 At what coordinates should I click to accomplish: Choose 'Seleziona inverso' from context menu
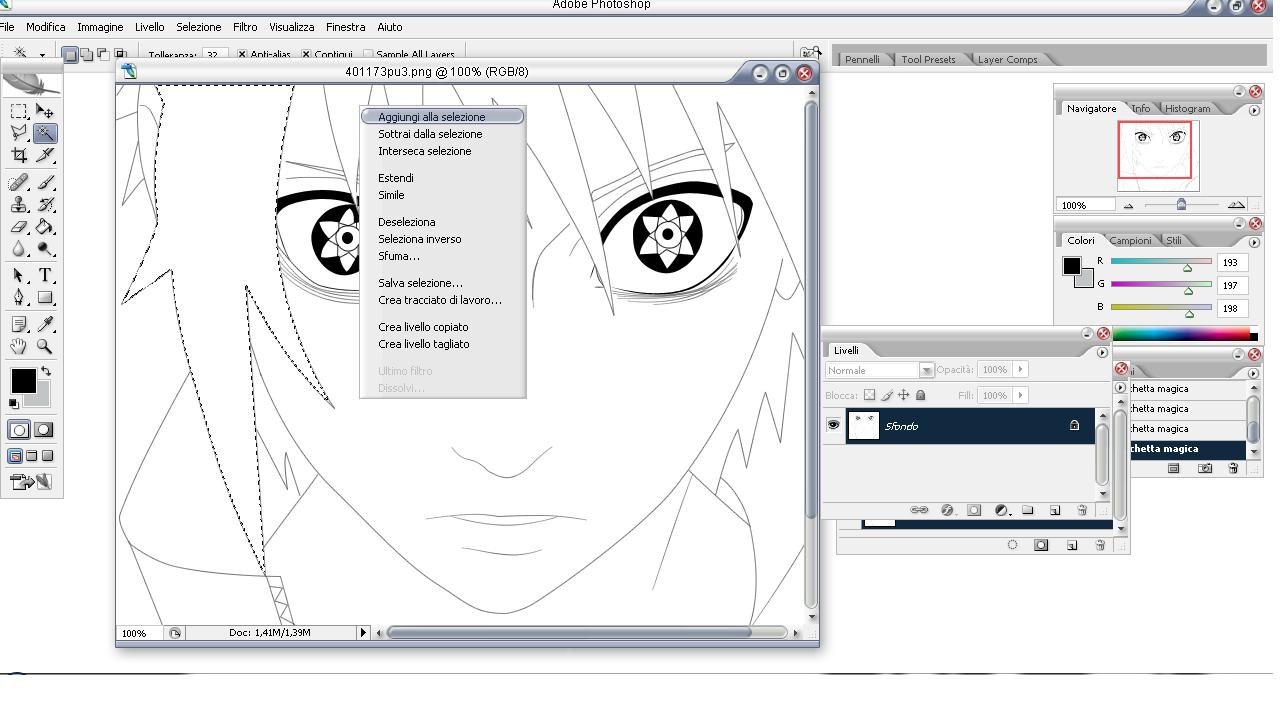(419, 239)
